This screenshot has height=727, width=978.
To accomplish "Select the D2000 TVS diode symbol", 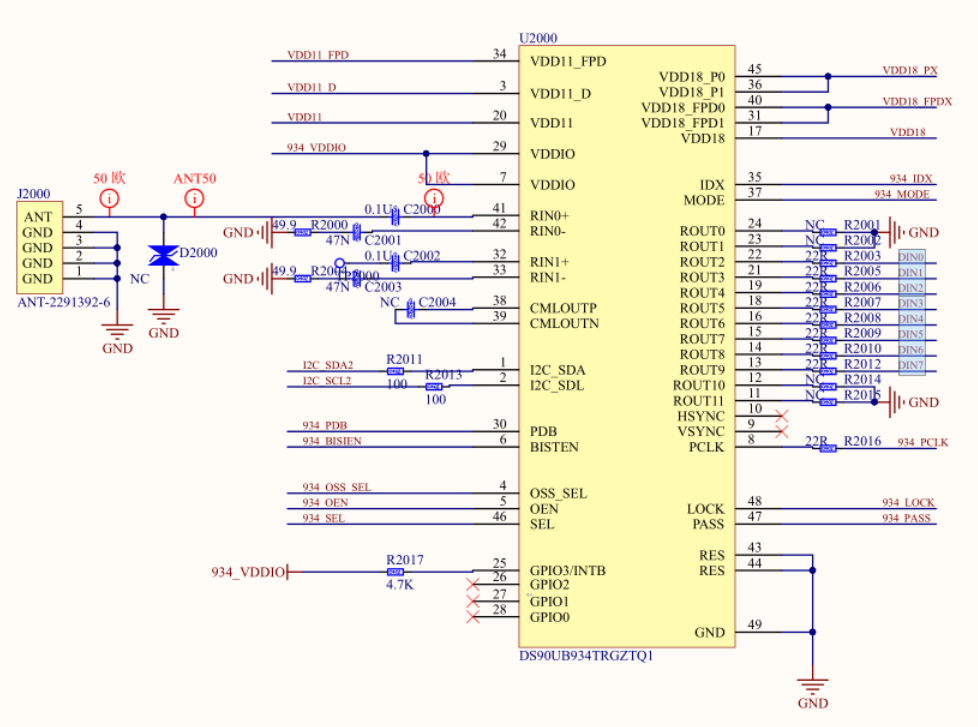I will 163,255.
